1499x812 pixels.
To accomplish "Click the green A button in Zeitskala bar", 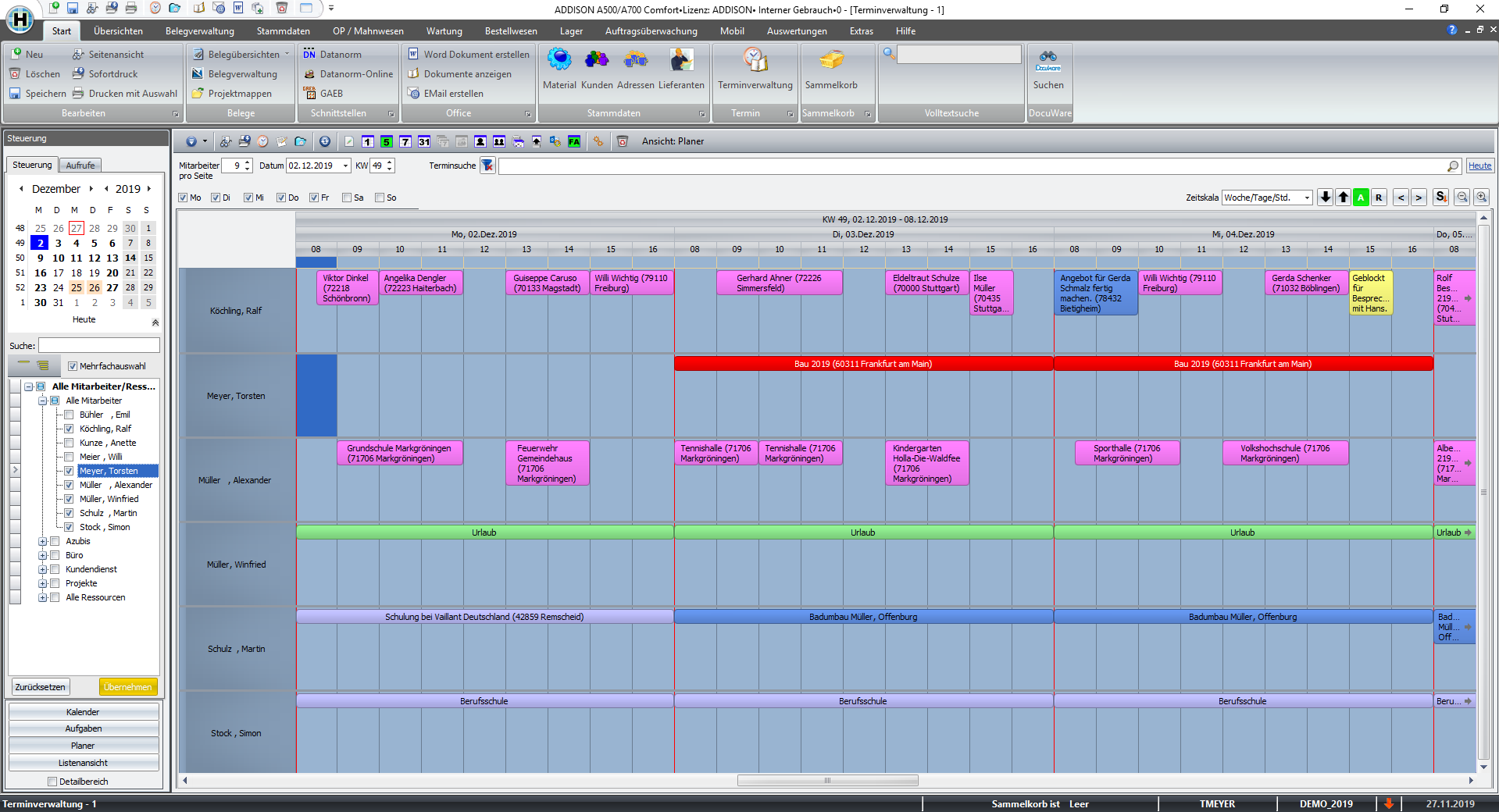I will (1361, 198).
